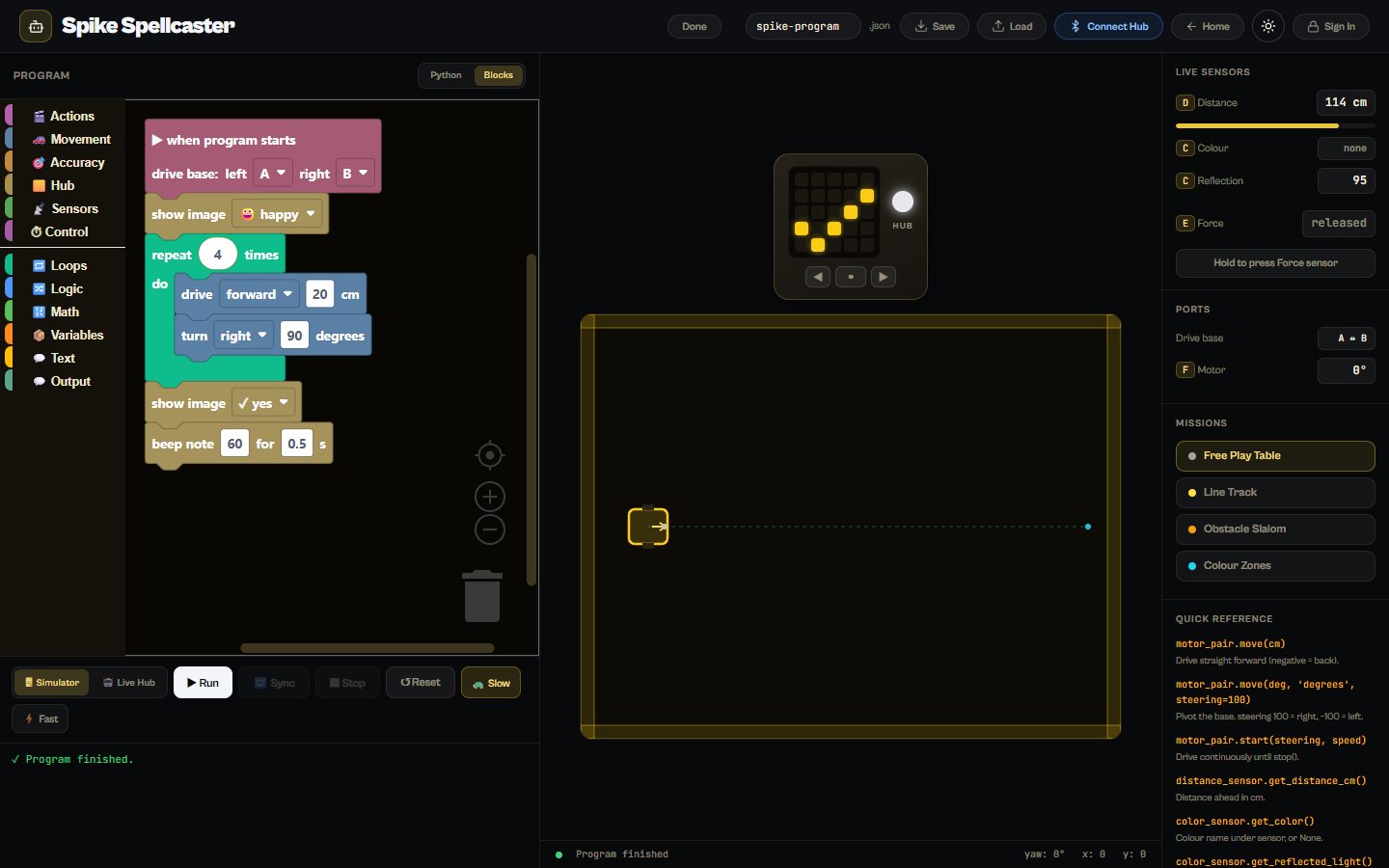Open the Actions block category
Viewport: 1389px width, 868px height.
[x=63, y=116]
